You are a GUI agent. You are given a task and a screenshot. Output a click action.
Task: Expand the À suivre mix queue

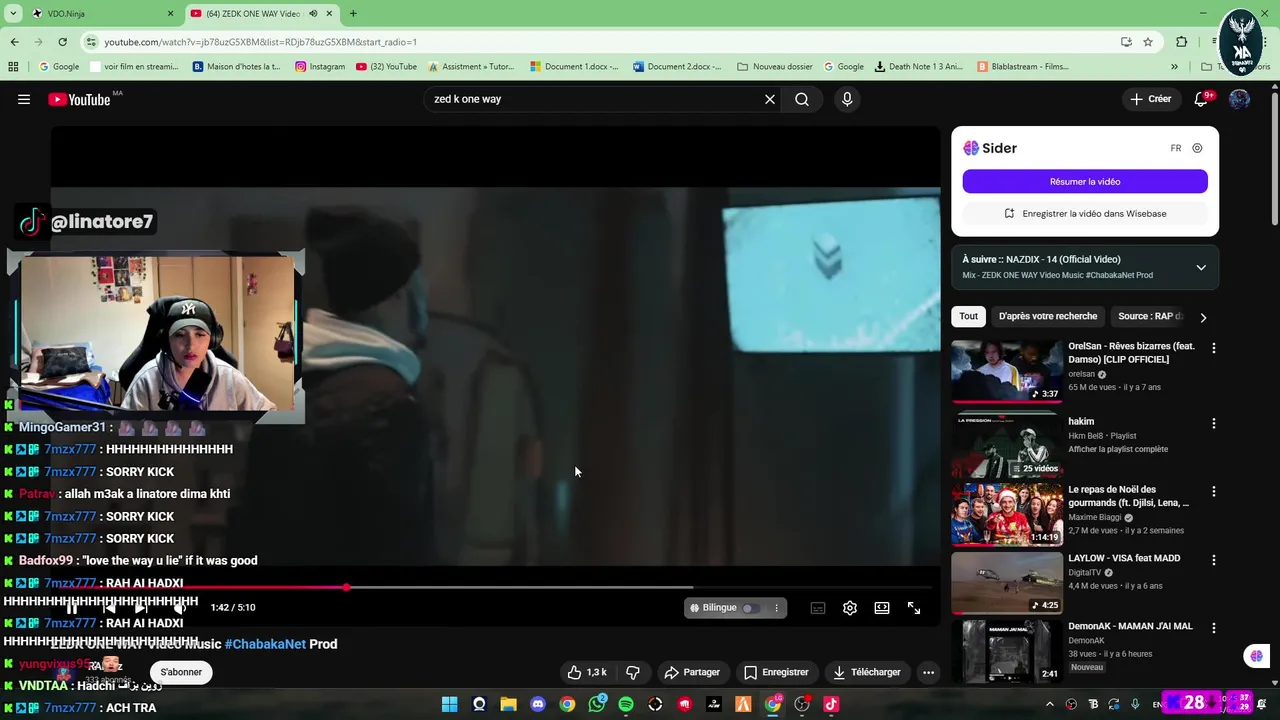coord(1201,267)
